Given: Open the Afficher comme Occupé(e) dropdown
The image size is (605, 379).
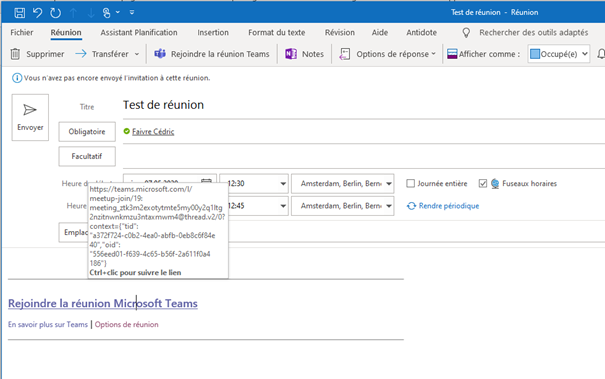Looking at the screenshot, I should pyautogui.click(x=558, y=54).
